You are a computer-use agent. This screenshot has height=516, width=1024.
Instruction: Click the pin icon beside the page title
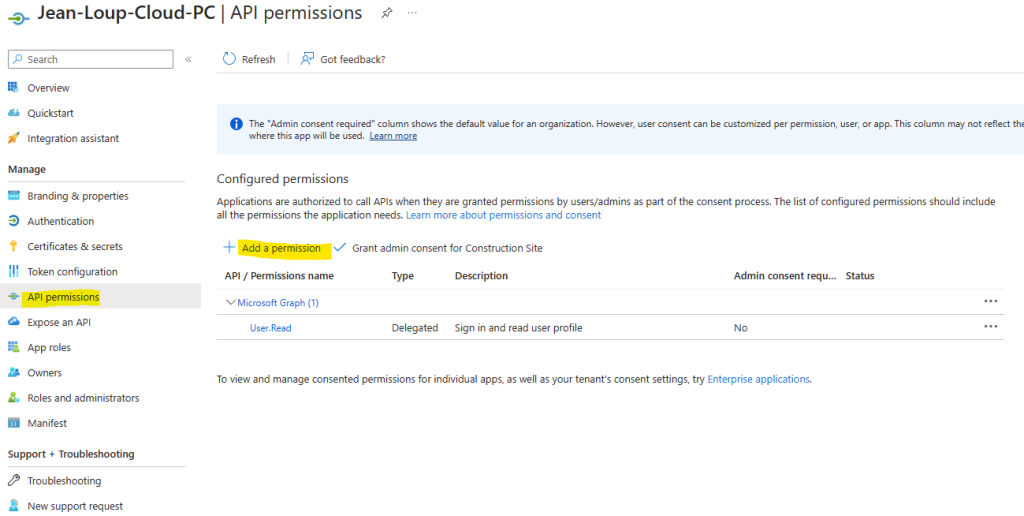coord(387,13)
